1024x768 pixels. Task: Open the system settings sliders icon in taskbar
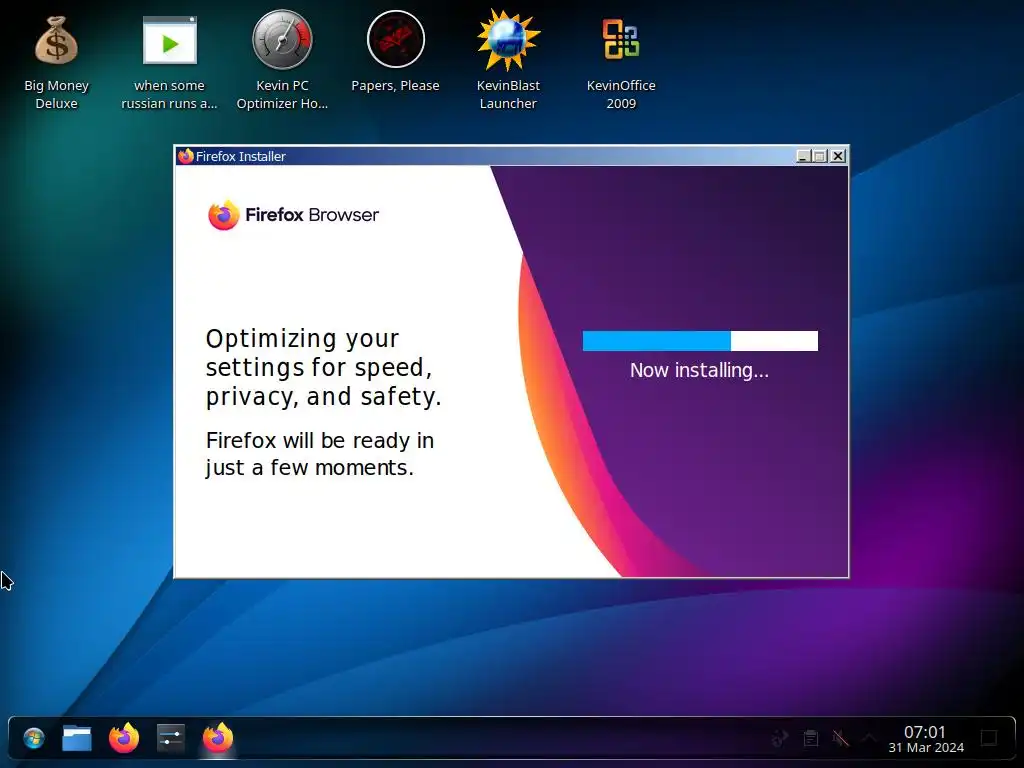(170, 739)
